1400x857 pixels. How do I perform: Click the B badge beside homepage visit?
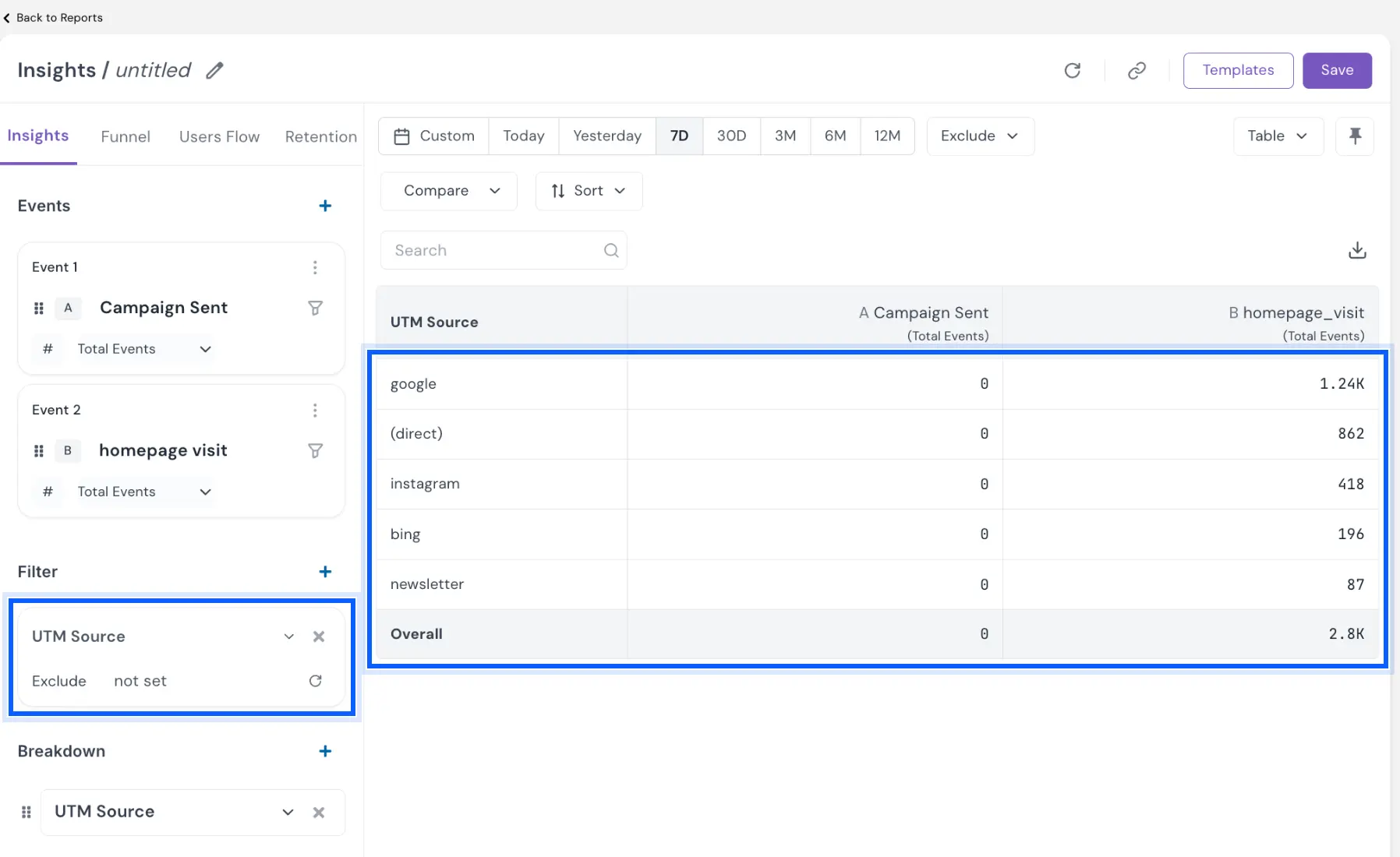tap(68, 450)
